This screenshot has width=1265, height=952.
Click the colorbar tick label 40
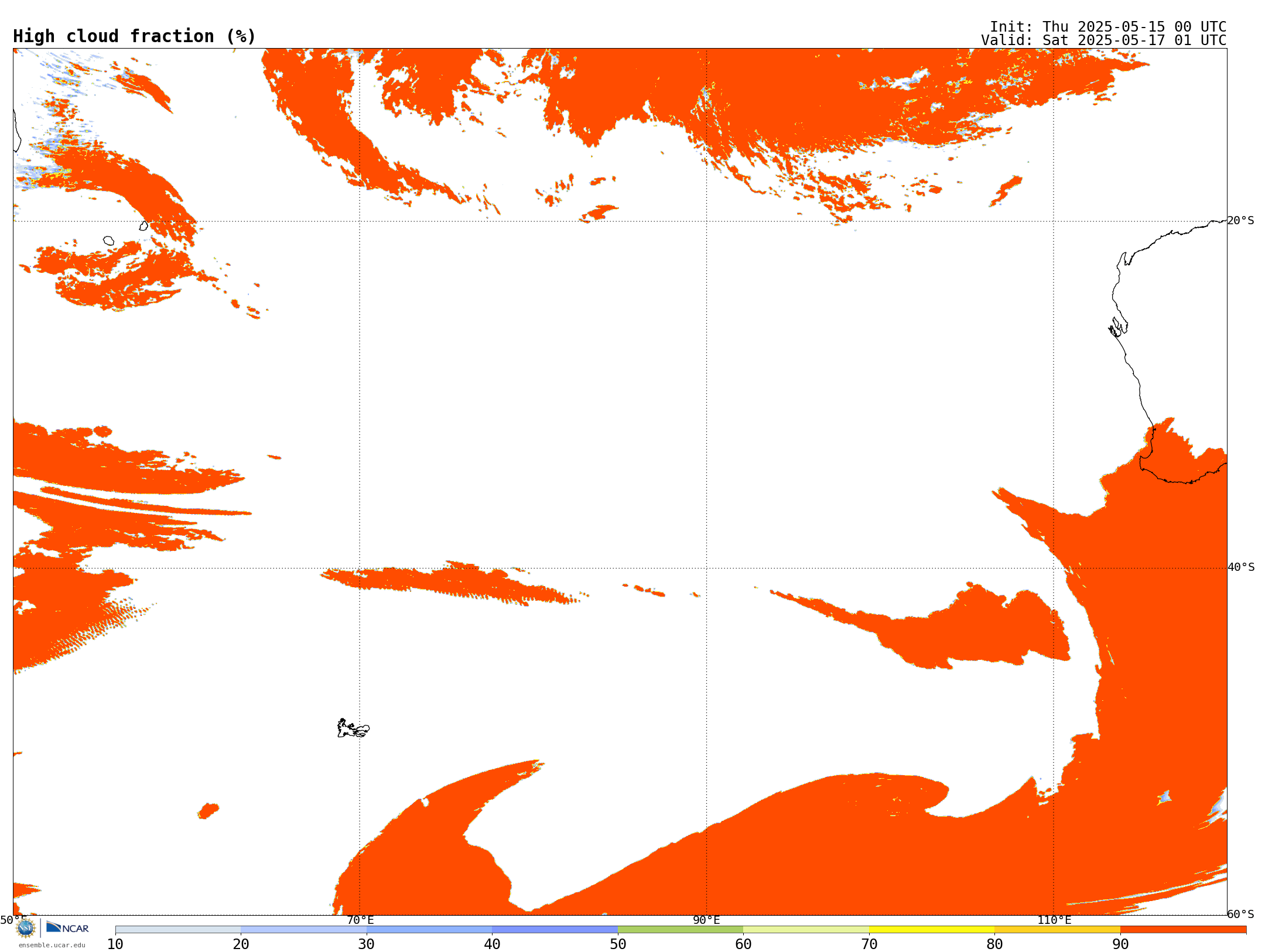[492, 944]
